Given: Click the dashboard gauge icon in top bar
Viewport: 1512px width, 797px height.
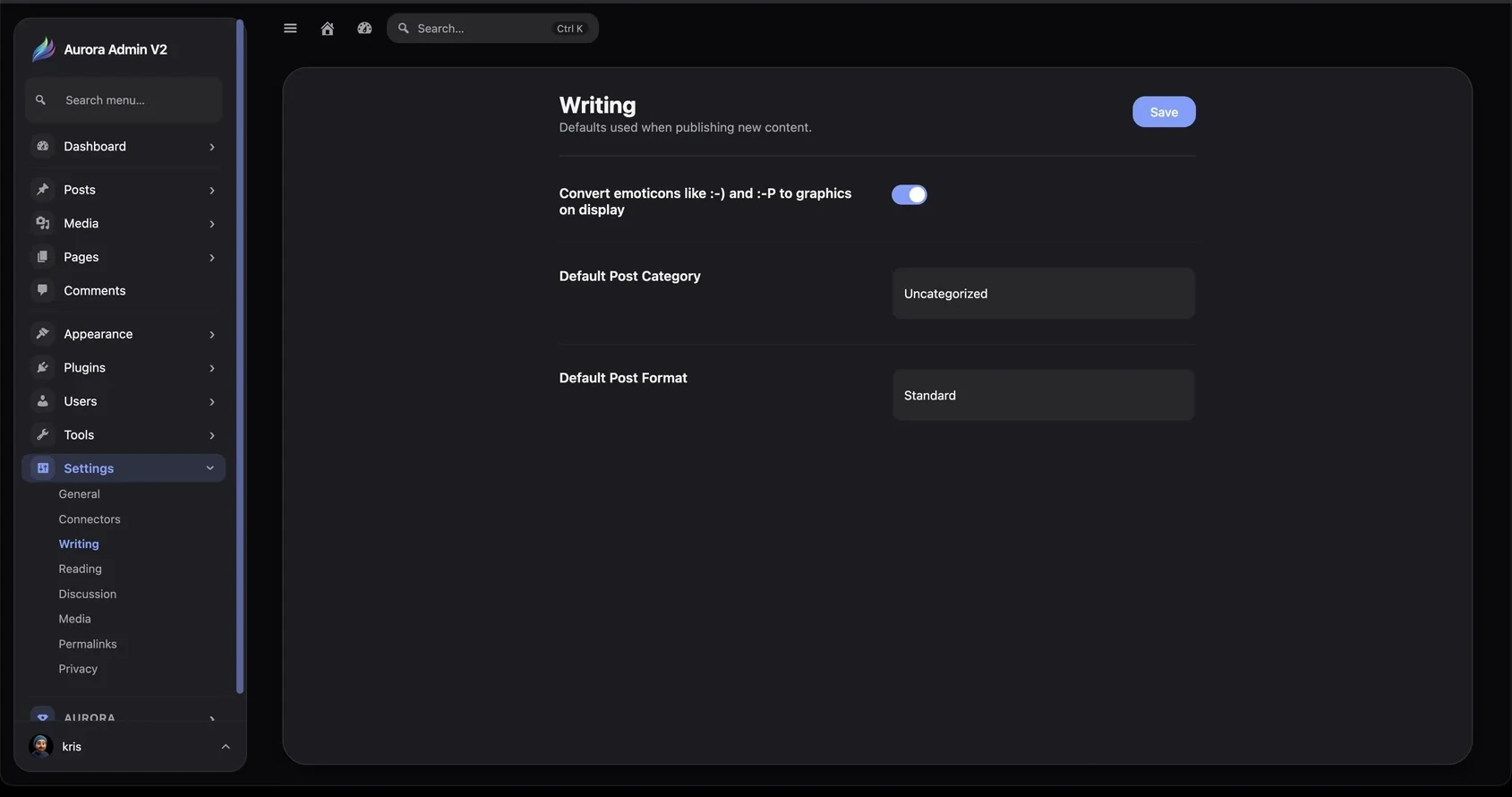Looking at the screenshot, I should coord(364,29).
